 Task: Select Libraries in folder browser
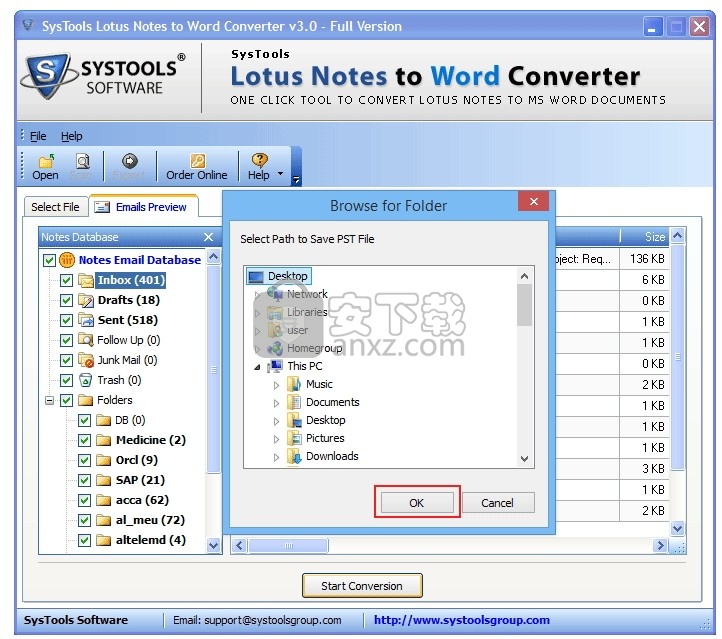tap(307, 312)
